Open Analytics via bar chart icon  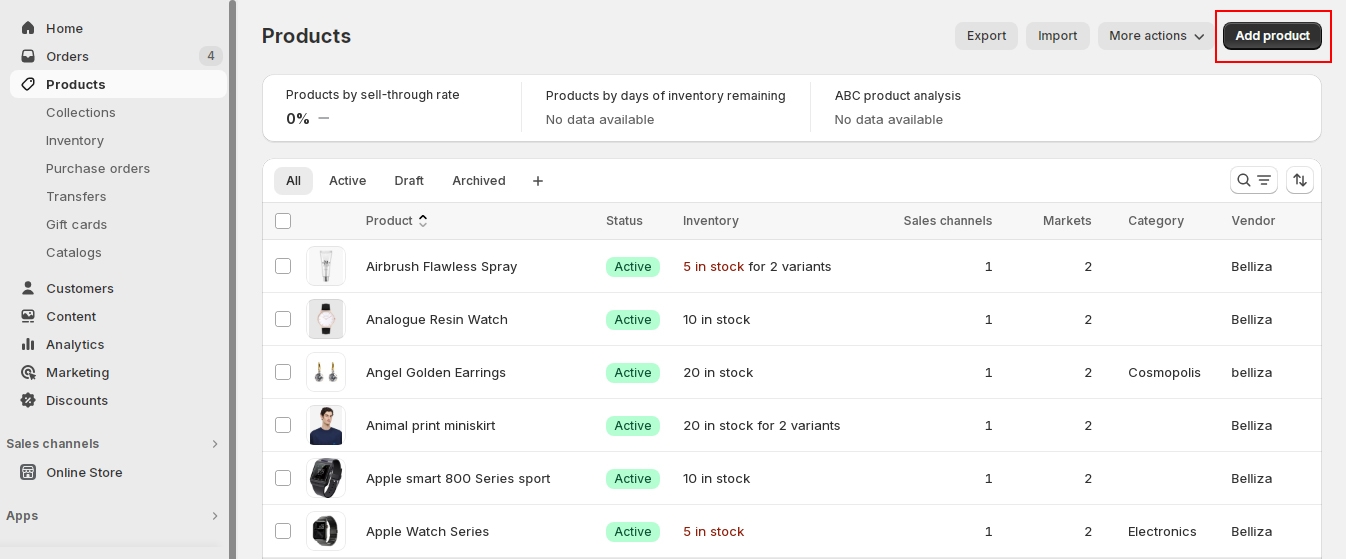(28, 344)
